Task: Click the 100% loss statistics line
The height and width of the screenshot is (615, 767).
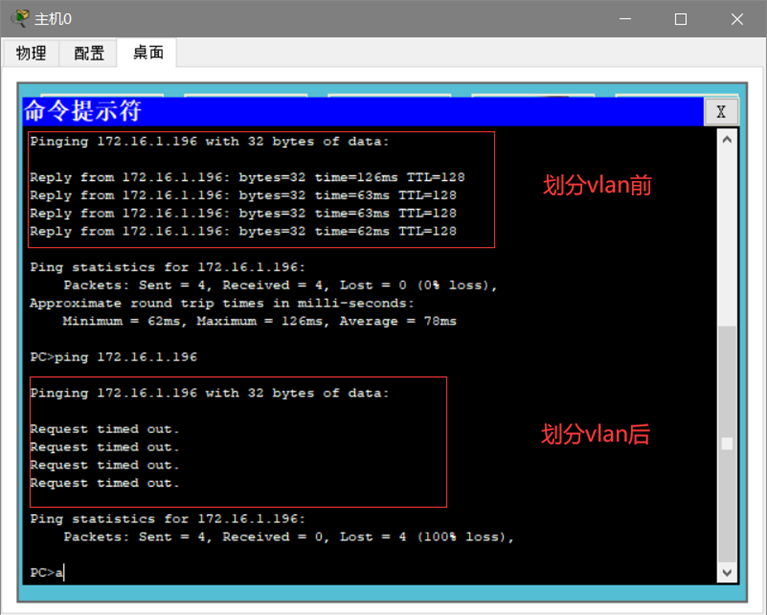Action: [x=289, y=537]
